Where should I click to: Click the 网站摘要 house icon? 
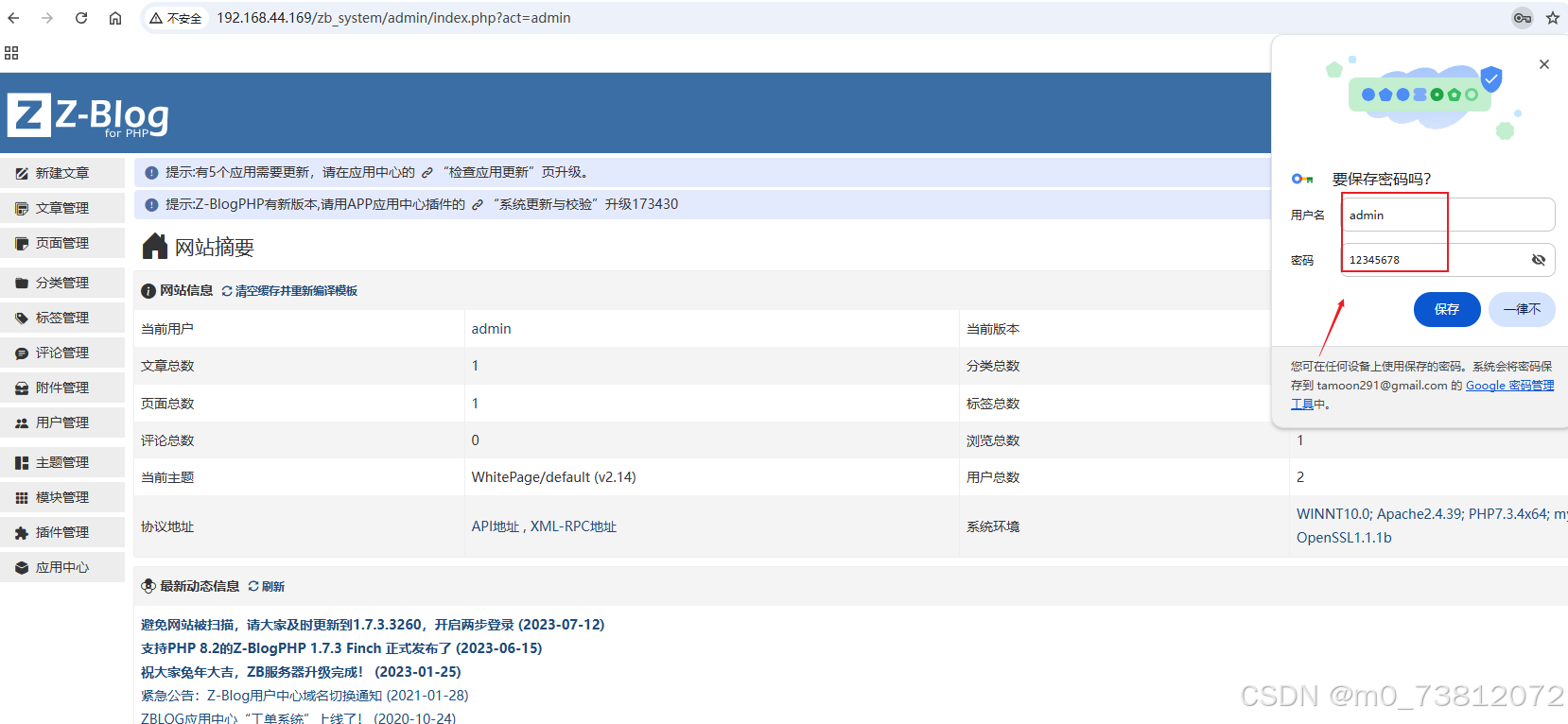(x=155, y=247)
